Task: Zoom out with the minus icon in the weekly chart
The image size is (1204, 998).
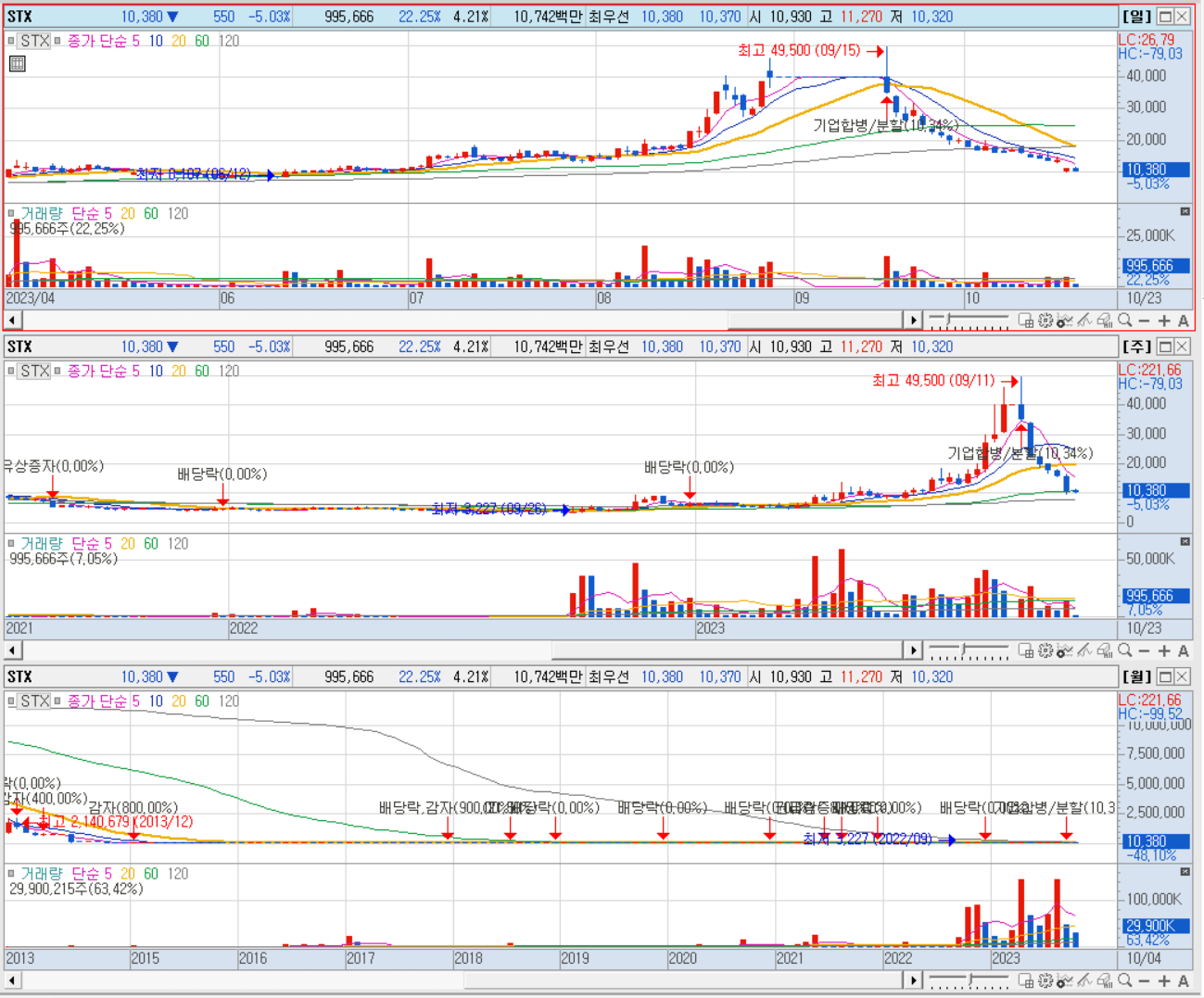Action: (x=1144, y=651)
